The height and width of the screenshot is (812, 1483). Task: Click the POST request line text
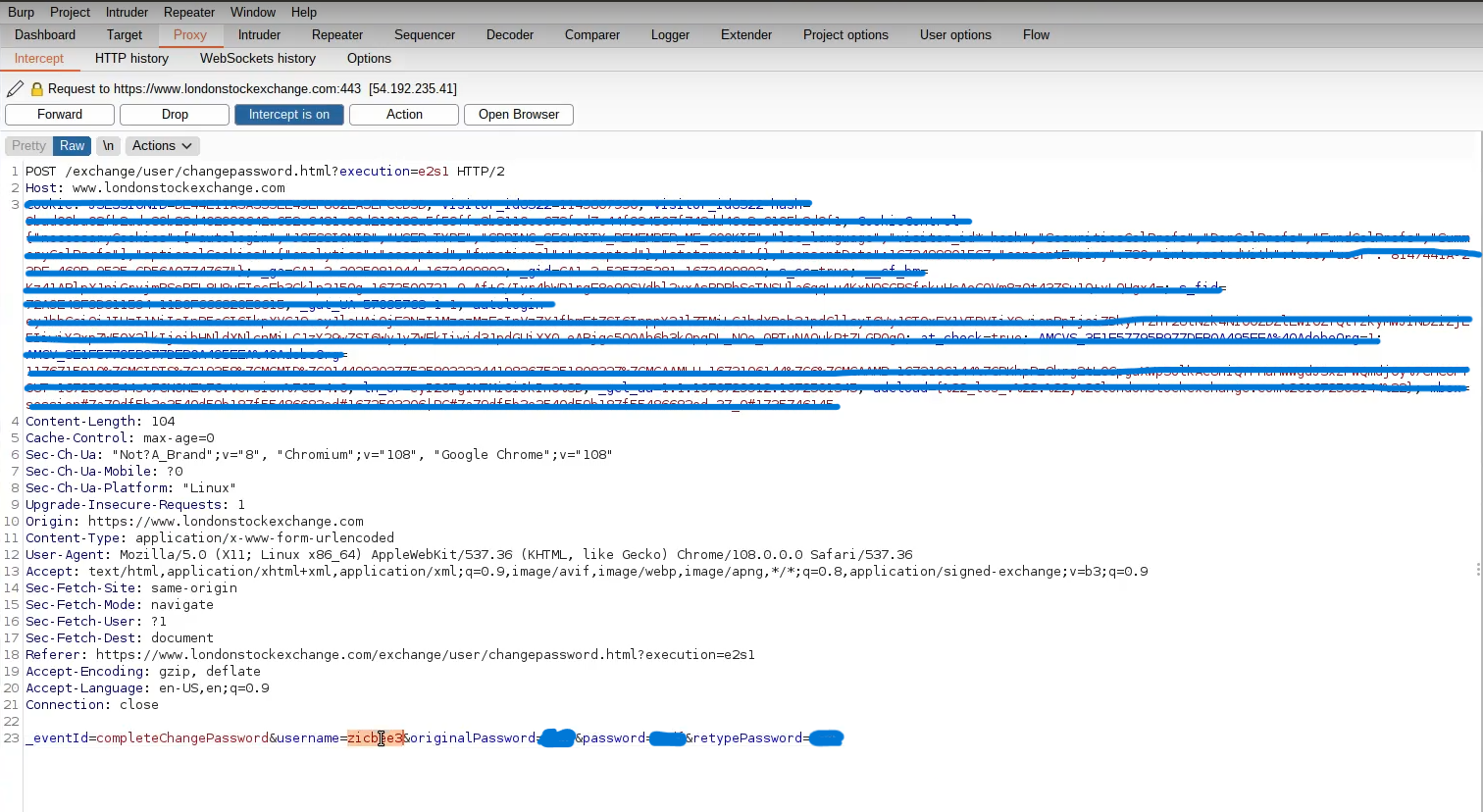[265, 172]
